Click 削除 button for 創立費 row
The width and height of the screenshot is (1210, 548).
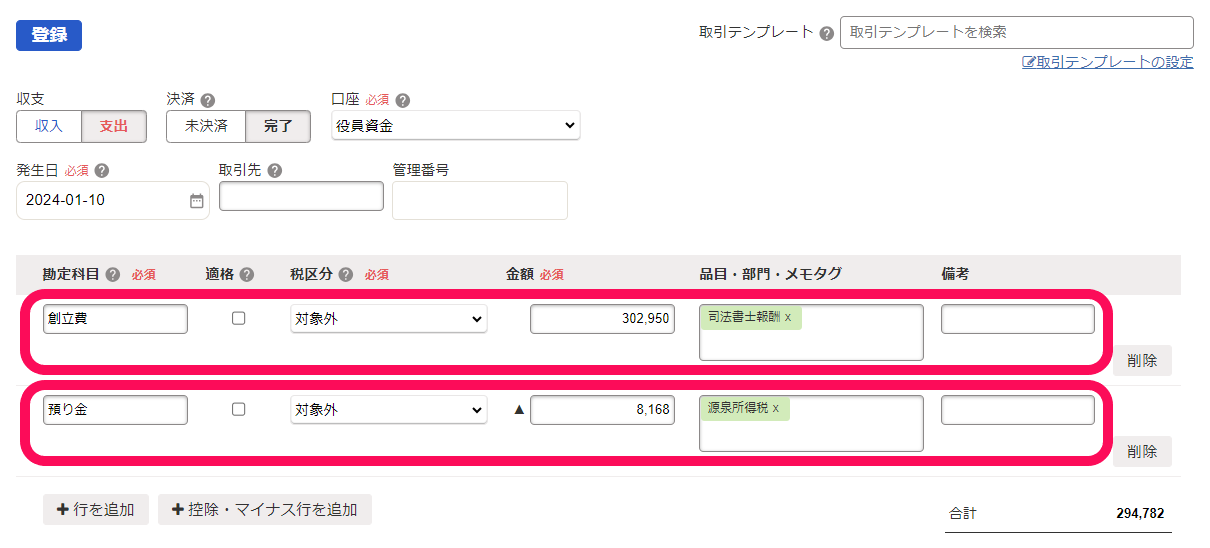pyautogui.click(x=1142, y=361)
